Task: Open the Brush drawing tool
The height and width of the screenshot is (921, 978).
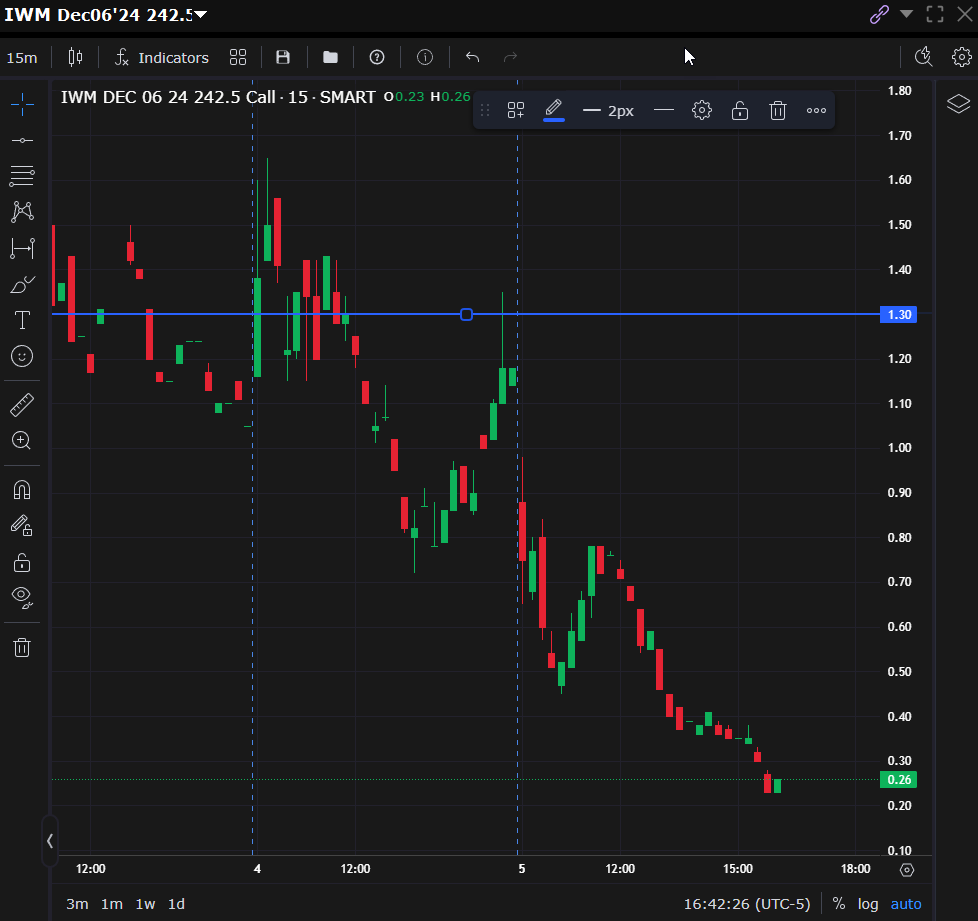Action: coord(21,284)
